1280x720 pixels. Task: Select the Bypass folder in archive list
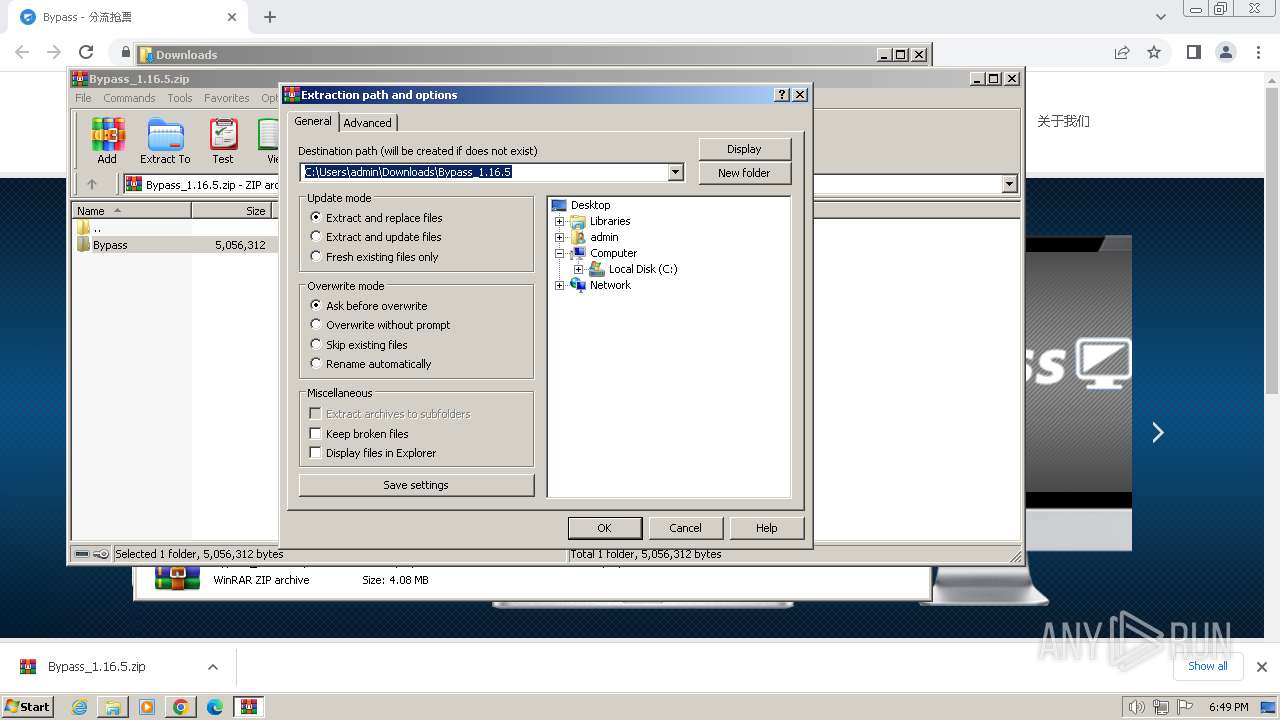pos(110,245)
